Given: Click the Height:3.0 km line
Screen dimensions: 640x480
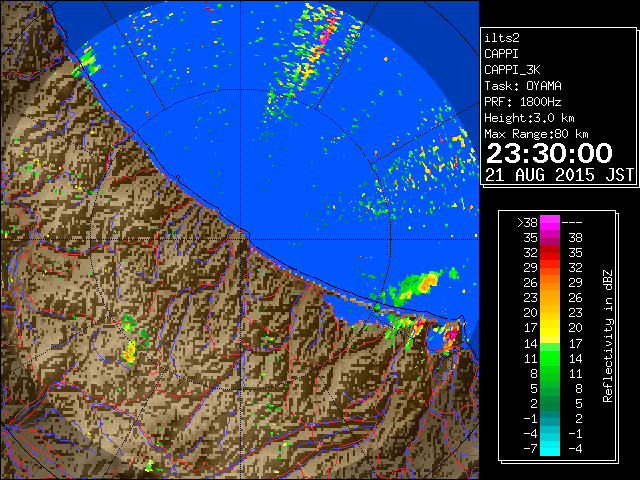Looking at the screenshot, I should 529,118.
